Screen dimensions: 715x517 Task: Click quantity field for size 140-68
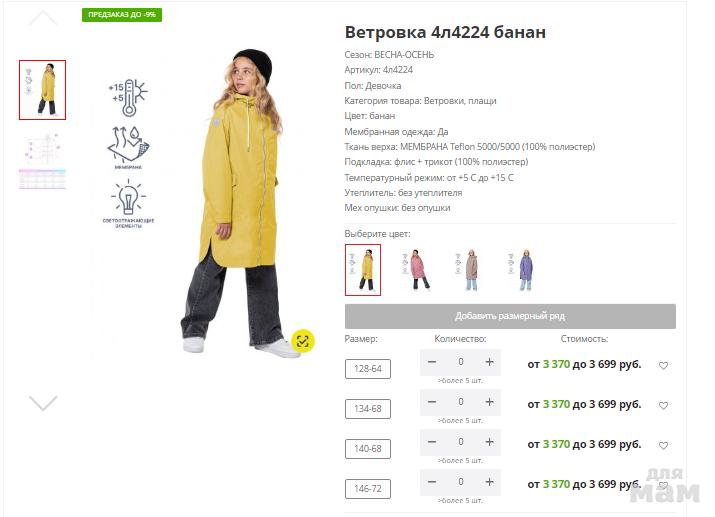pyautogui.click(x=461, y=442)
